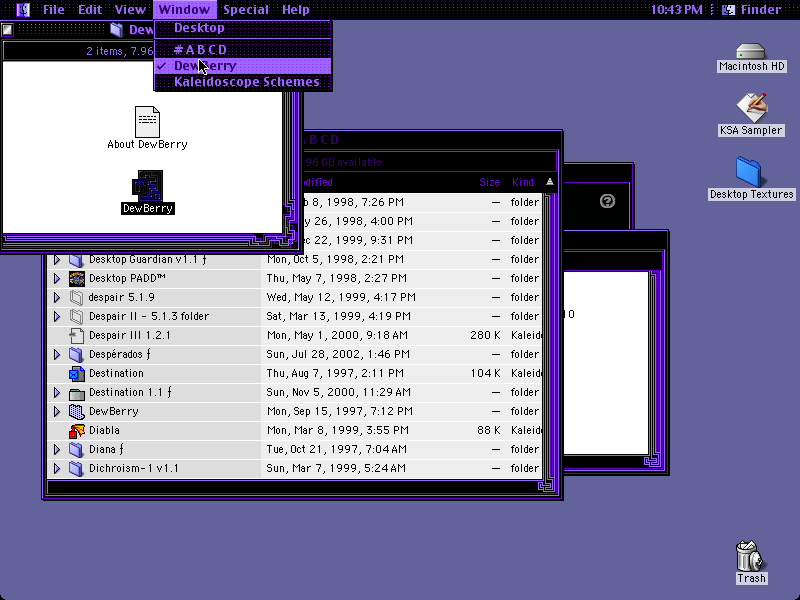
Task: Click the 10:43 PM menu bar clock
Action: tap(677, 9)
